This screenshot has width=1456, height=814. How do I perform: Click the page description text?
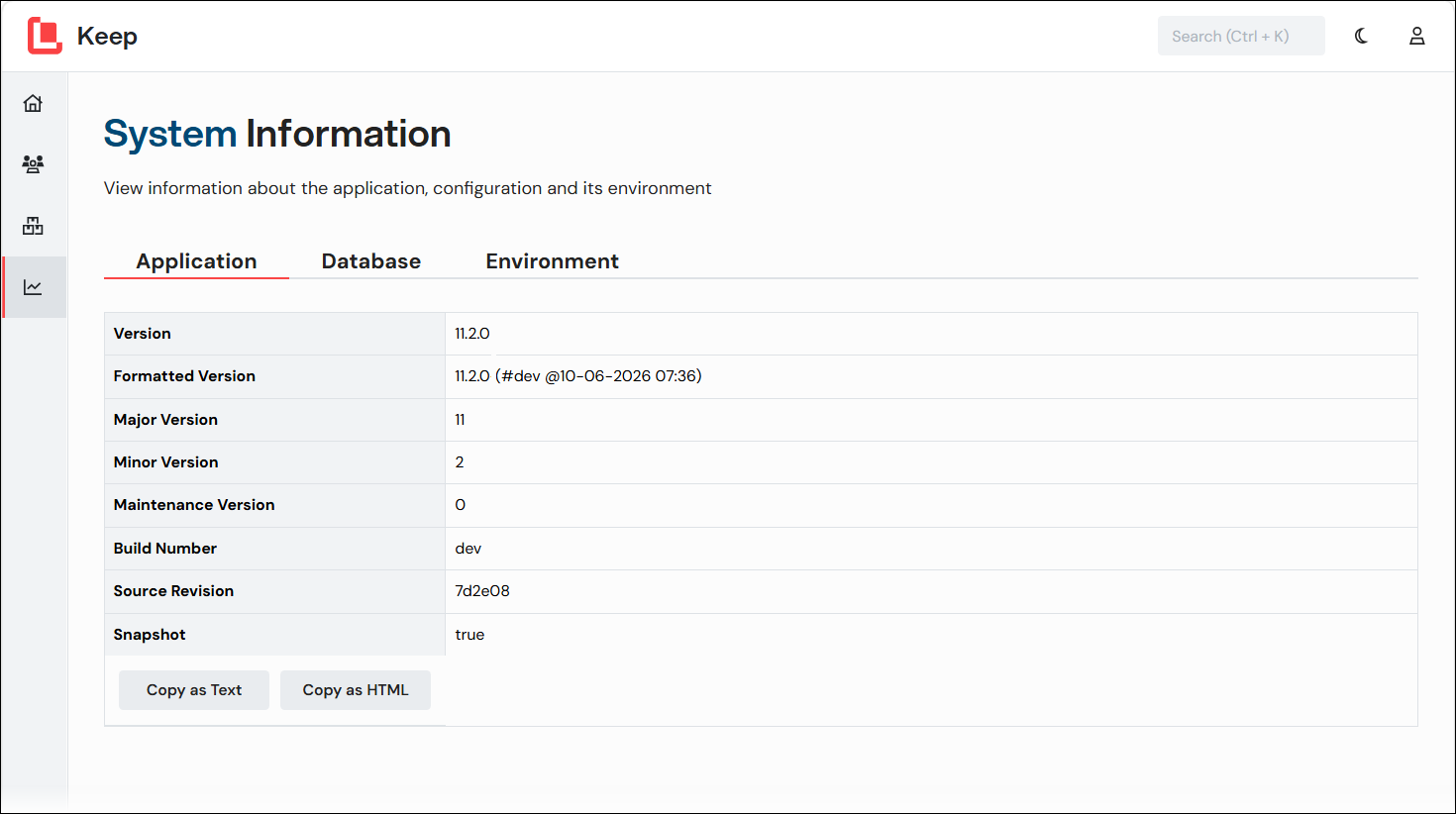(408, 188)
